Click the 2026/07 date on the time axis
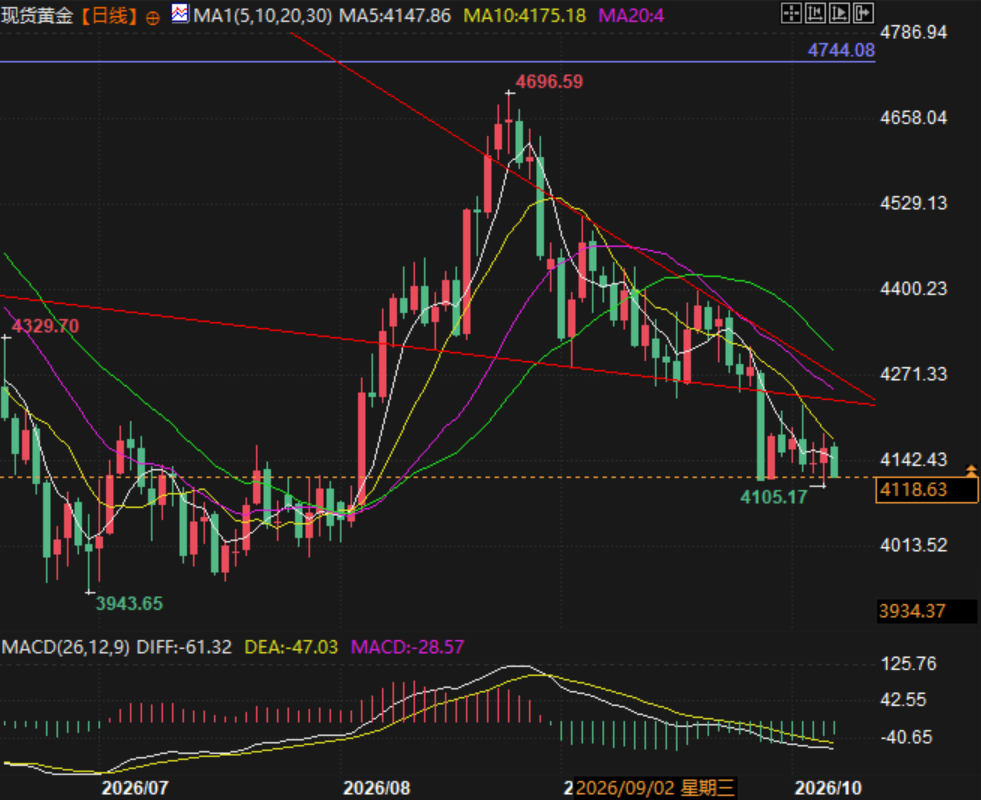Screen dimensions: 981x800 click(135, 788)
